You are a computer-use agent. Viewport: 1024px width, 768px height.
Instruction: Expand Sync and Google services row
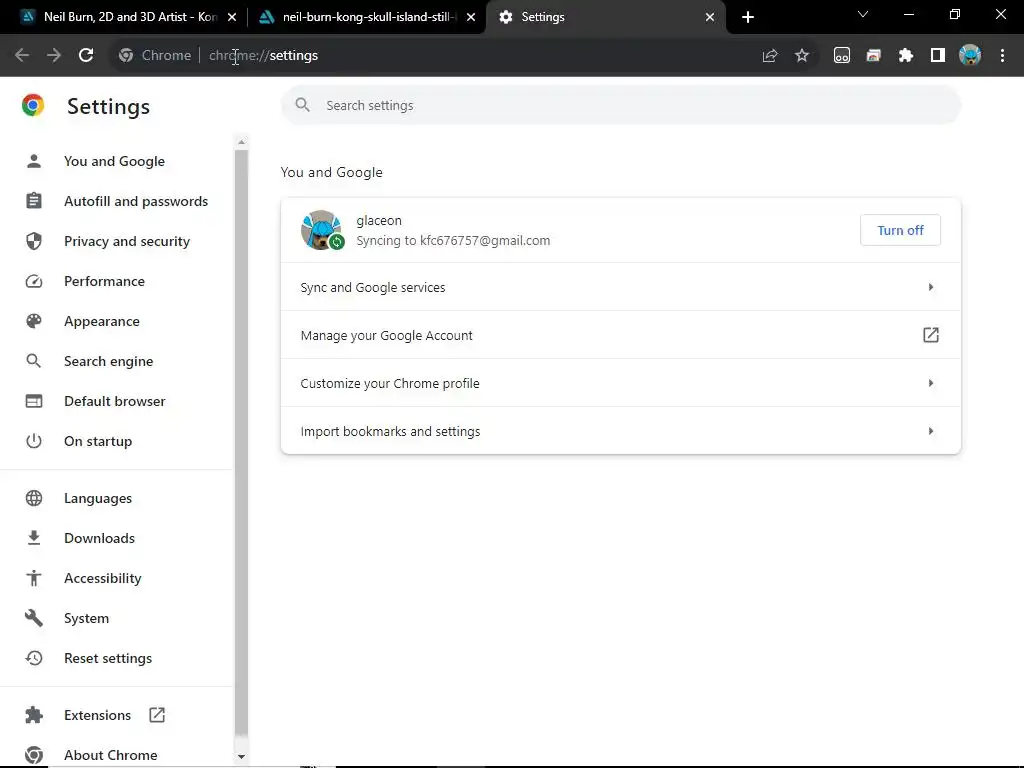coord(620,287)
